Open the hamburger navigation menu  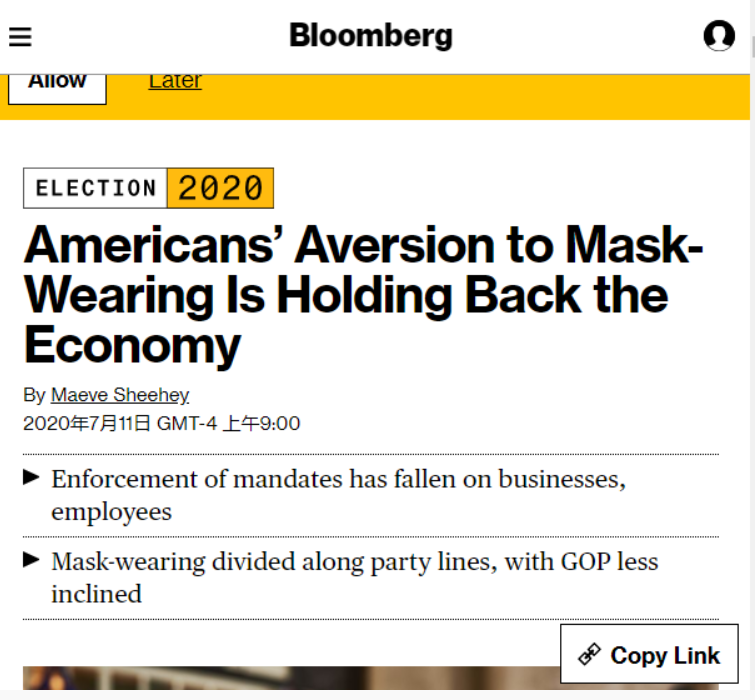point(20,37)
